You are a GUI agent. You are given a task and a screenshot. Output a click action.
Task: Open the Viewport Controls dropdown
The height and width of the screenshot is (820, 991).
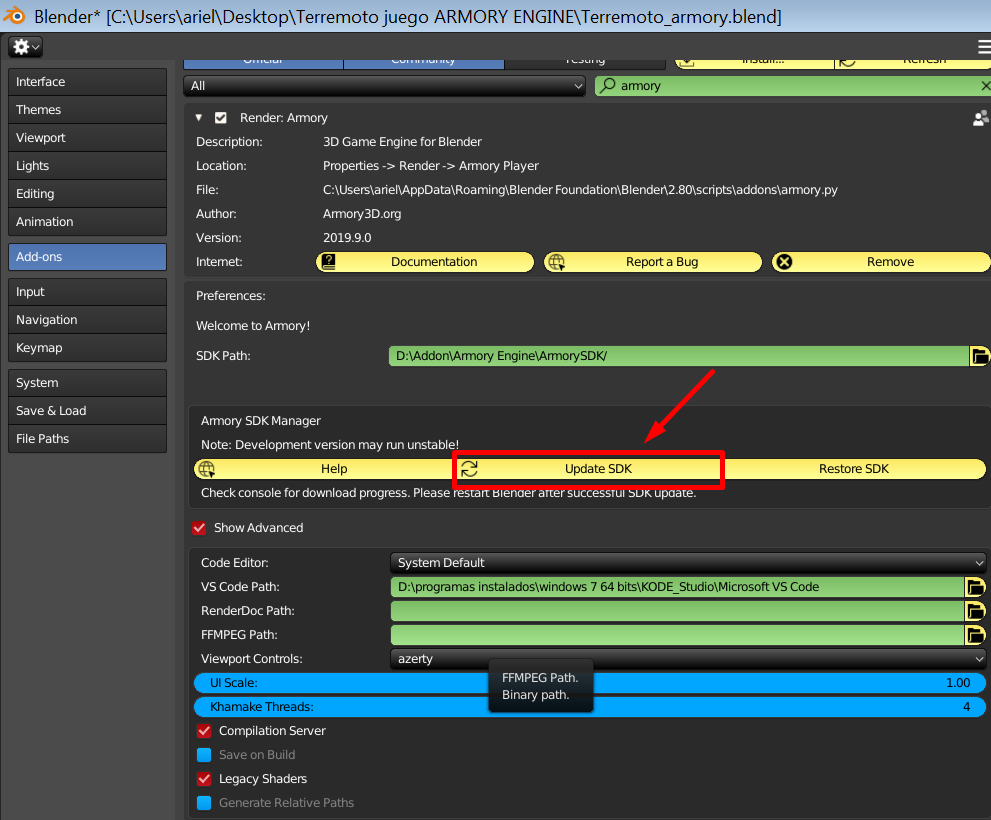(688, 659)
